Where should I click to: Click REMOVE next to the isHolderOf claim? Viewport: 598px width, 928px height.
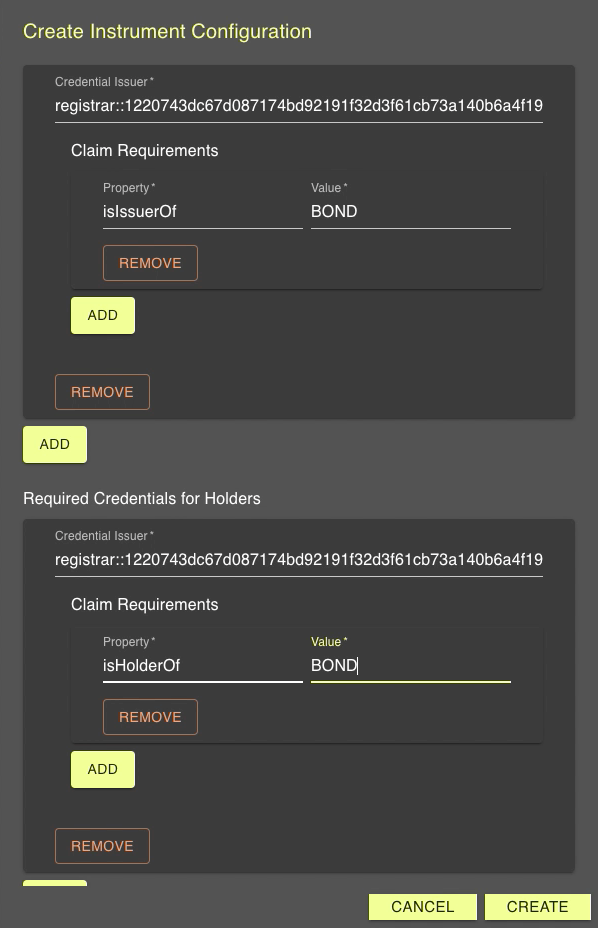coord(150,717)
